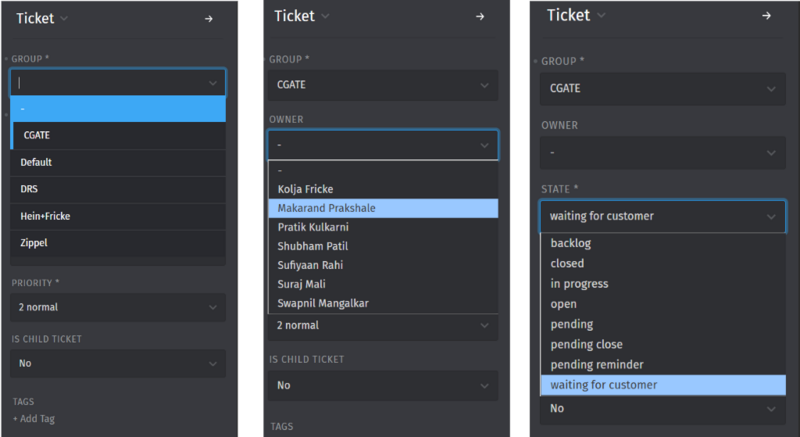Screen dimensions: 800x437
Task: Select the backlog state option
Action: coord(569,244)
